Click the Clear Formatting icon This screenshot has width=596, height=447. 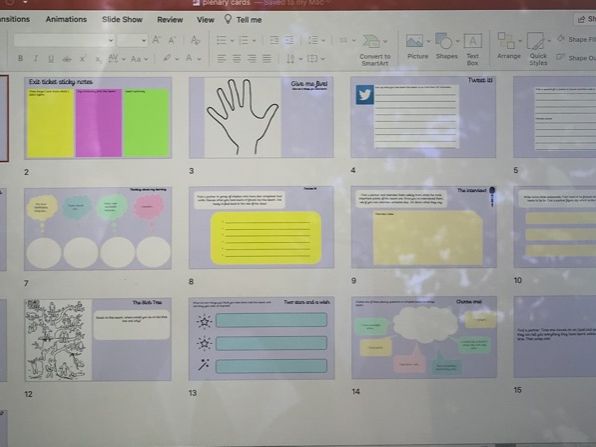coord(195,40)
